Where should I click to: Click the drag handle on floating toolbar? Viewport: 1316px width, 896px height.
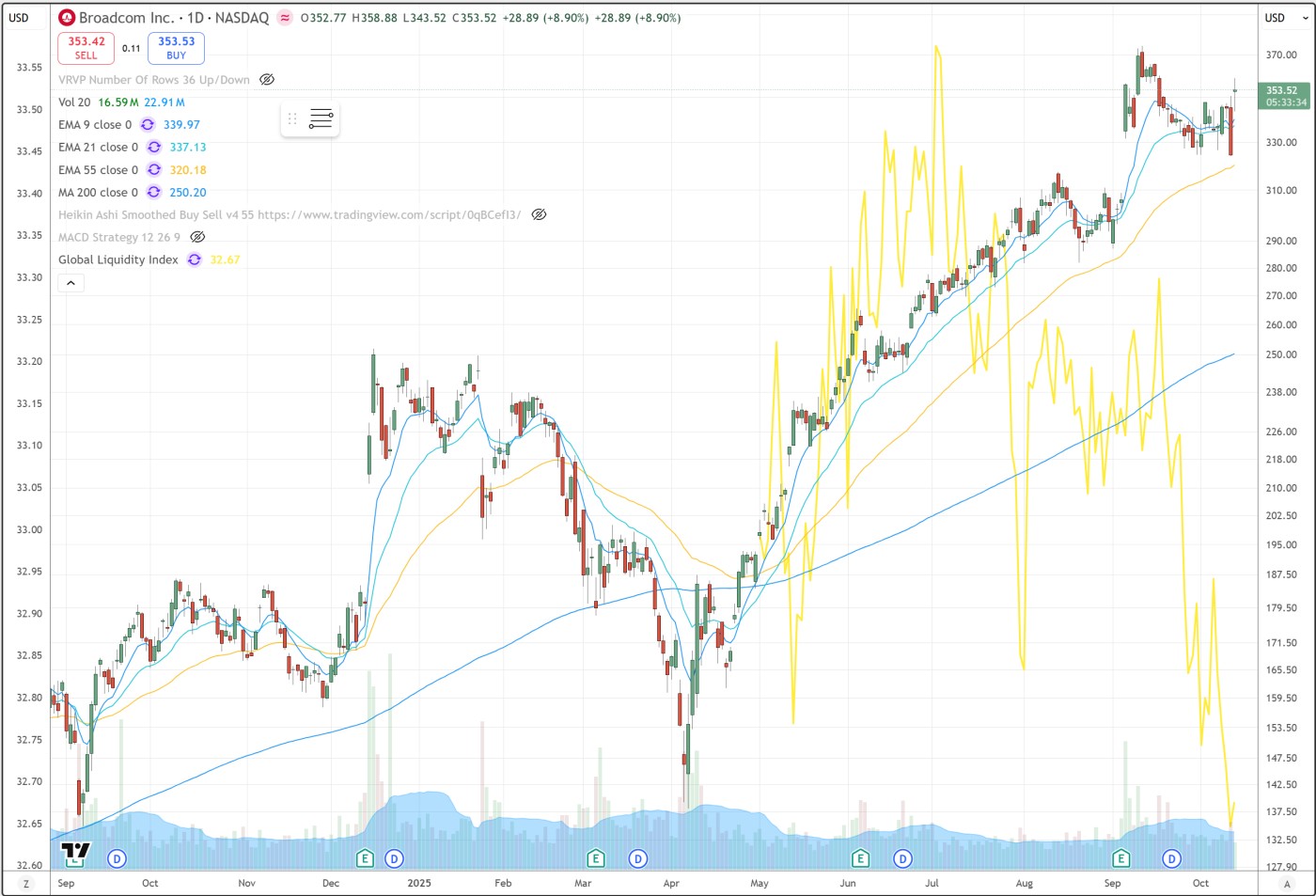point(292,118)
